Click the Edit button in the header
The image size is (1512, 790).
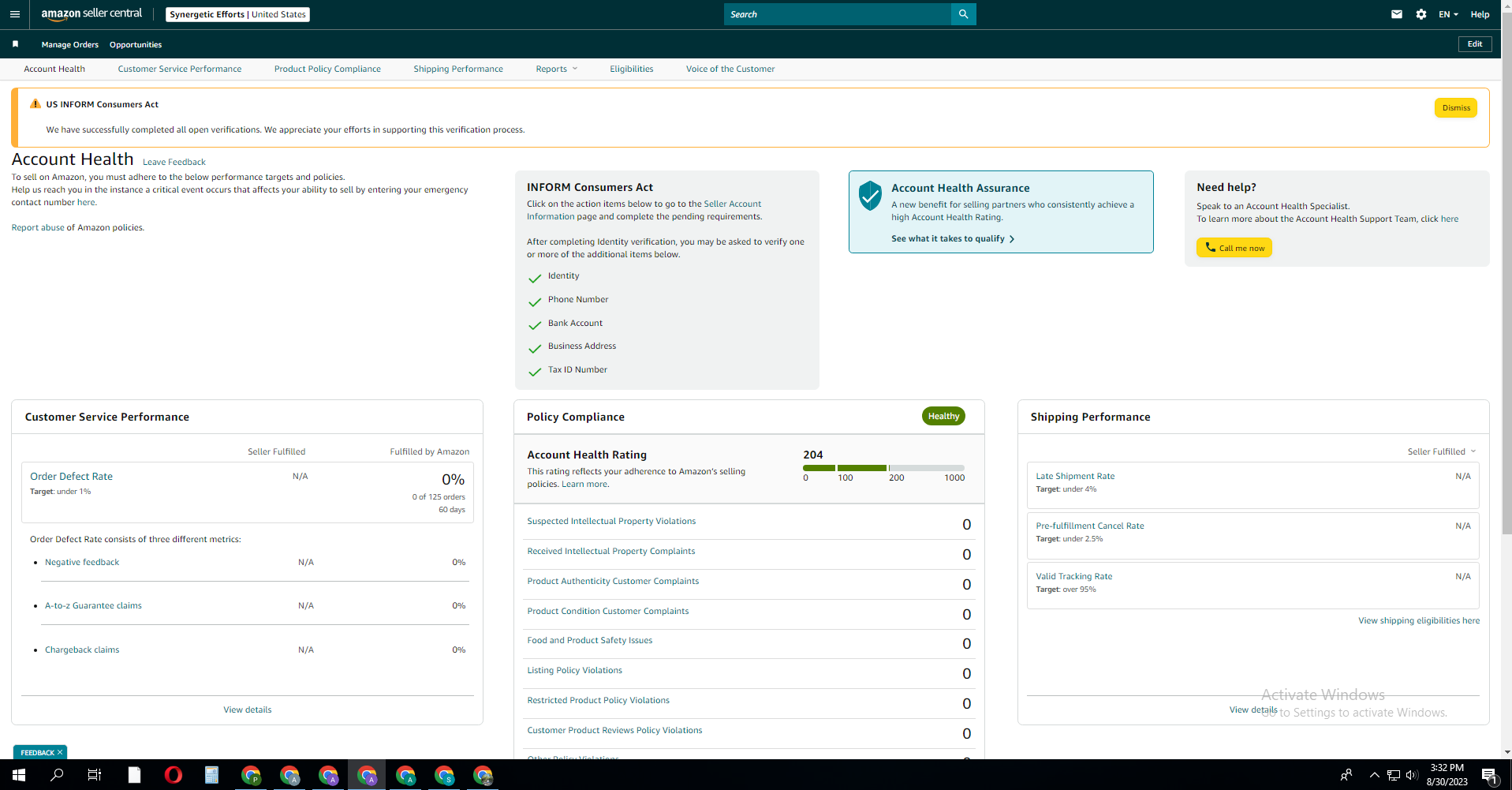tap(1475, 44)
